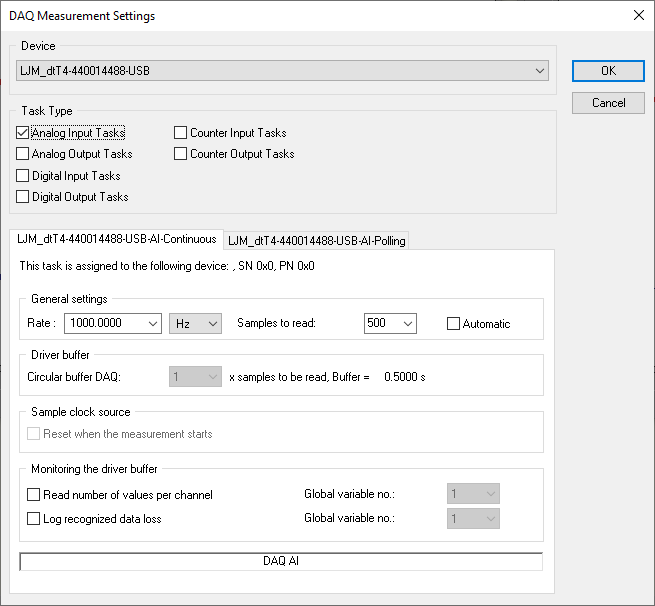Enable Digital Input Tasks checkbox
Viewport: 655px width, 606px height.
tap(23, 176)
